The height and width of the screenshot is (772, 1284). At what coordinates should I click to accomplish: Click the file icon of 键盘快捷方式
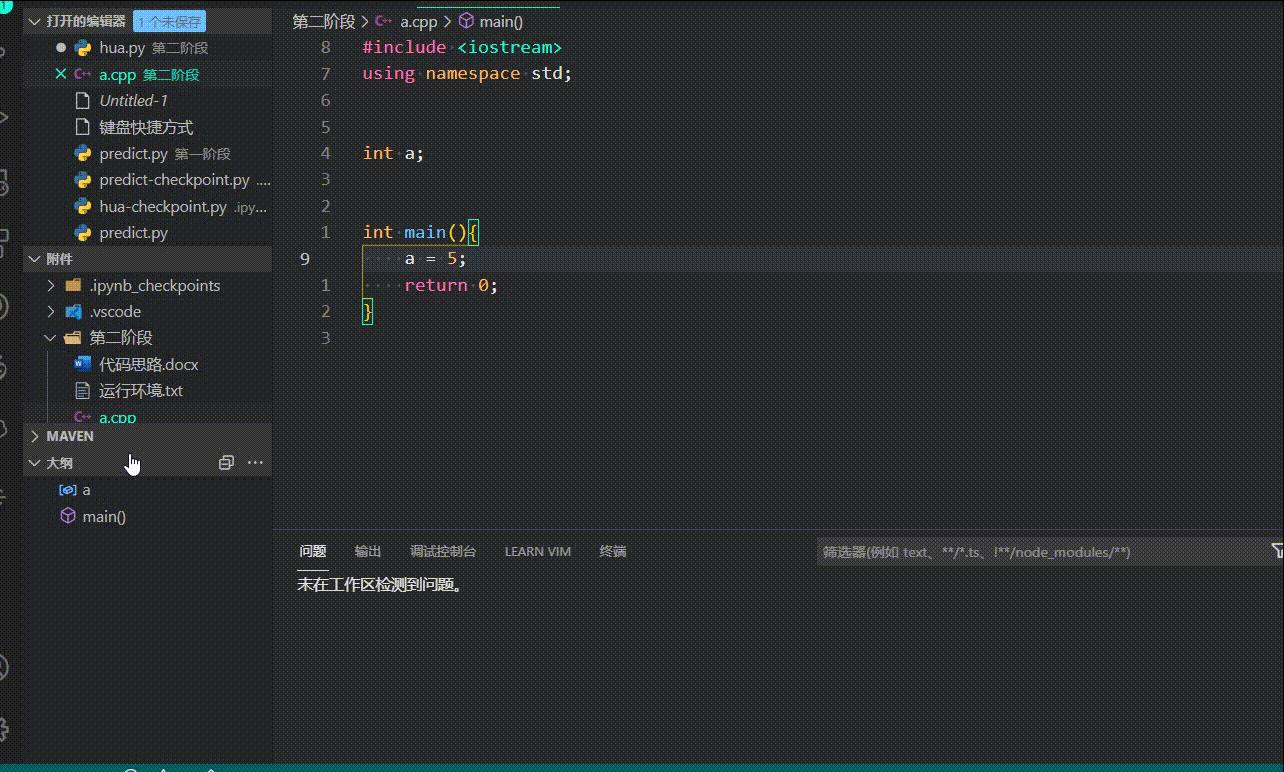[83, 127]
